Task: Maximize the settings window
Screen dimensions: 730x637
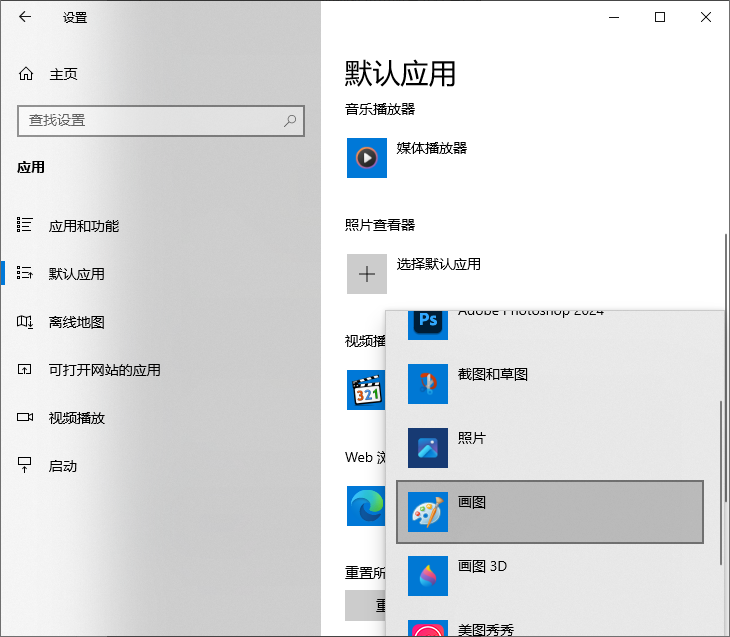Action: click(660, 17)
